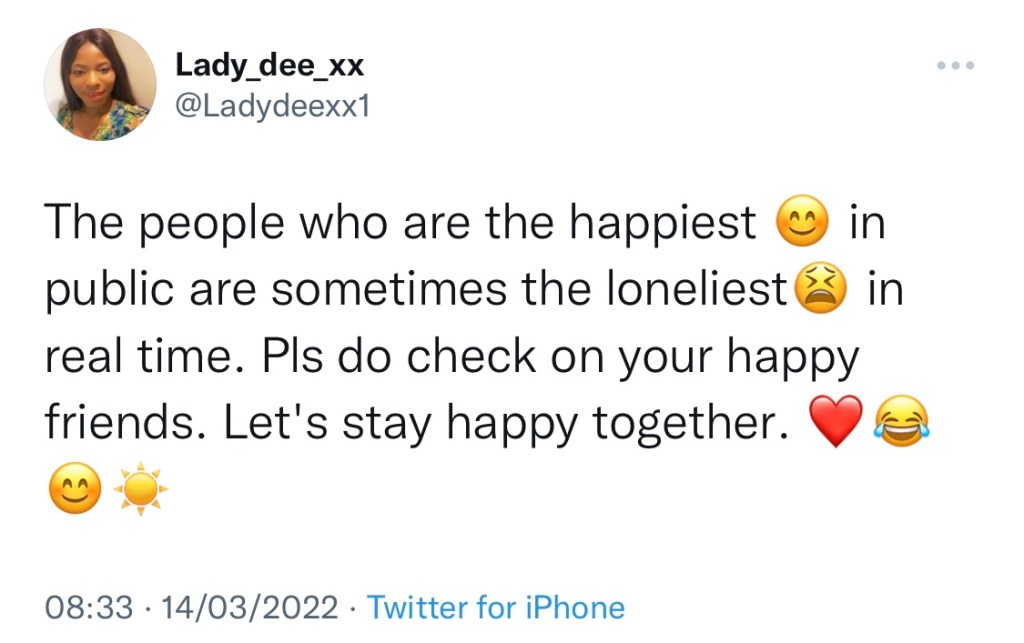Open the "Twitter for iPhone" source link

pyautogui.click(x=496, y=608)
